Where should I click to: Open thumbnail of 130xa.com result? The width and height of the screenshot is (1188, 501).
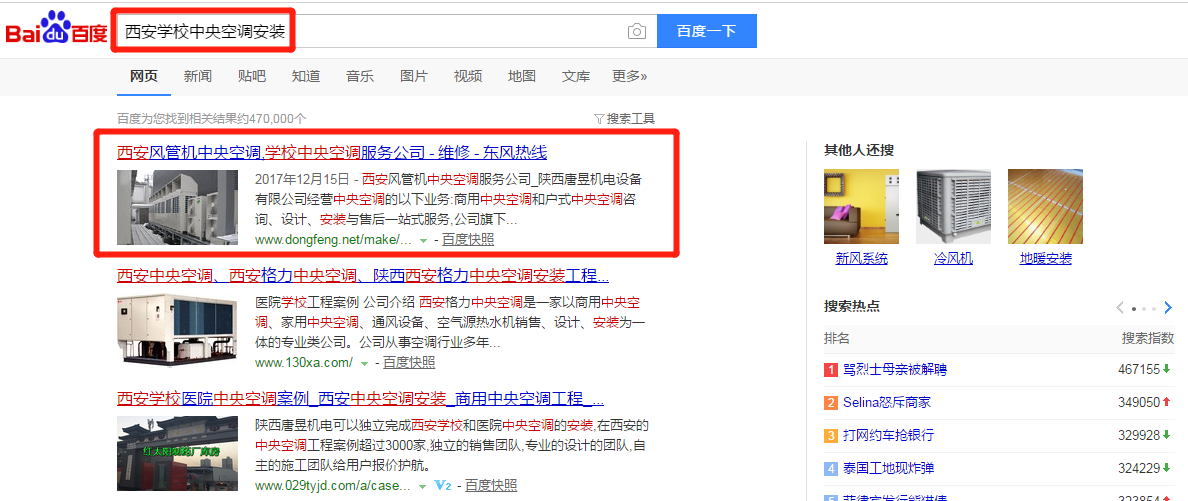(178, 330)
